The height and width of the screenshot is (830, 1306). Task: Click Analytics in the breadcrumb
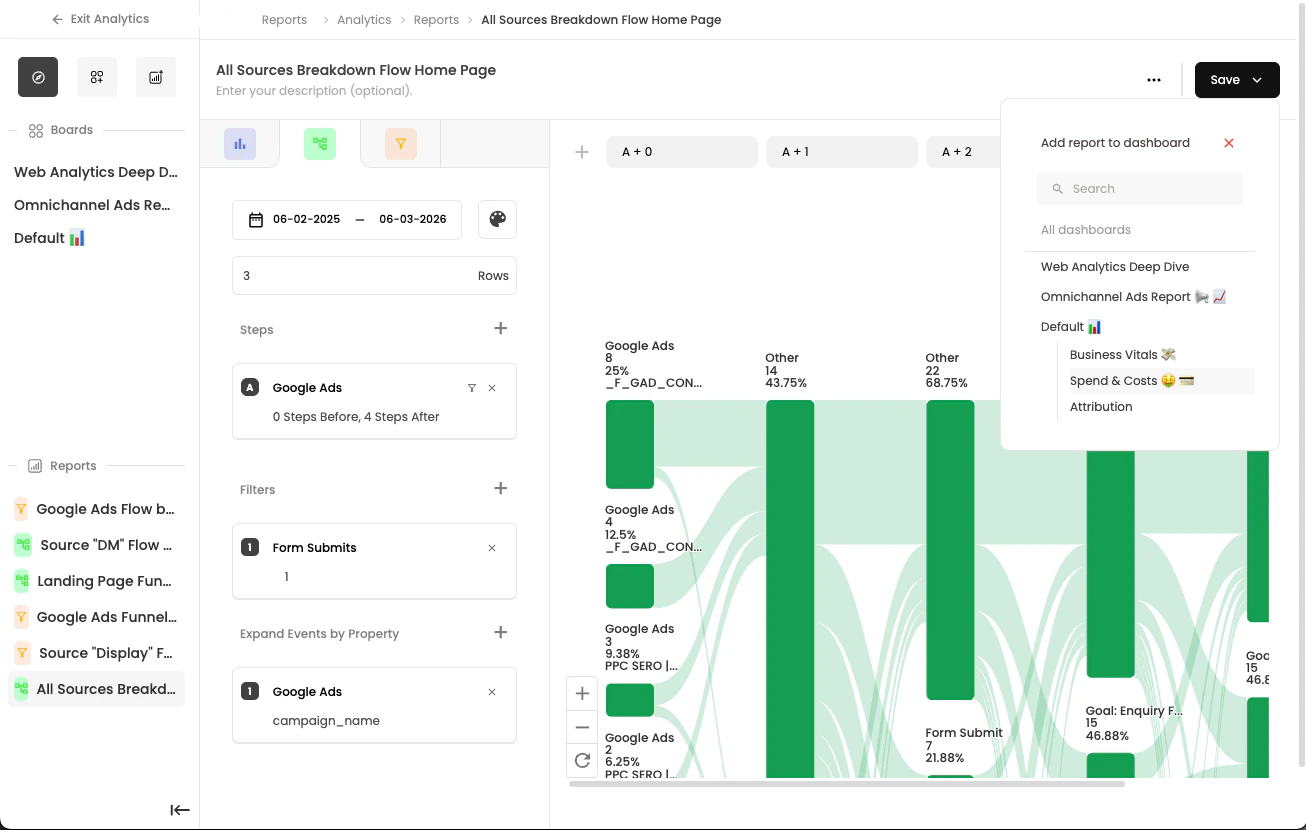pos(364,20)
